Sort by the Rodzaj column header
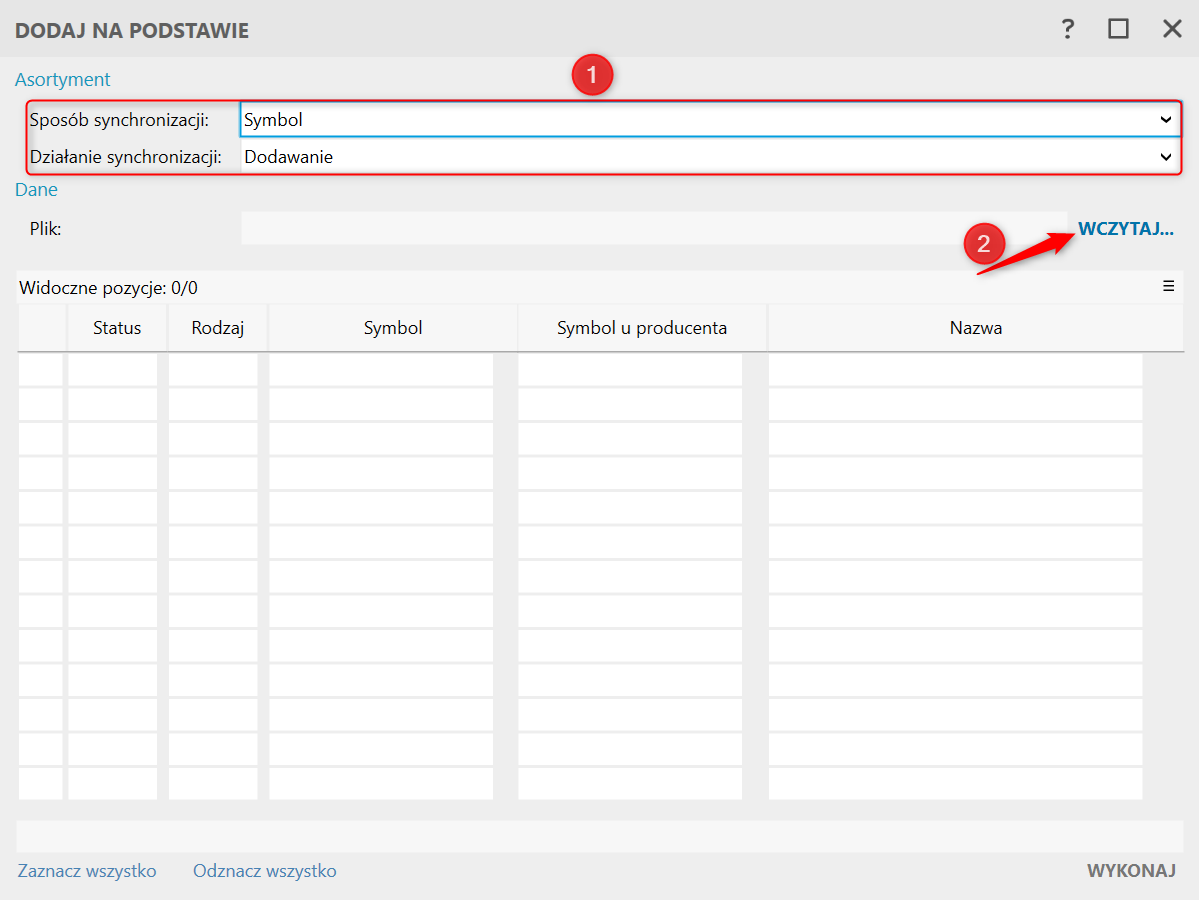This screenshot has width=1199, height=900. 218,328
